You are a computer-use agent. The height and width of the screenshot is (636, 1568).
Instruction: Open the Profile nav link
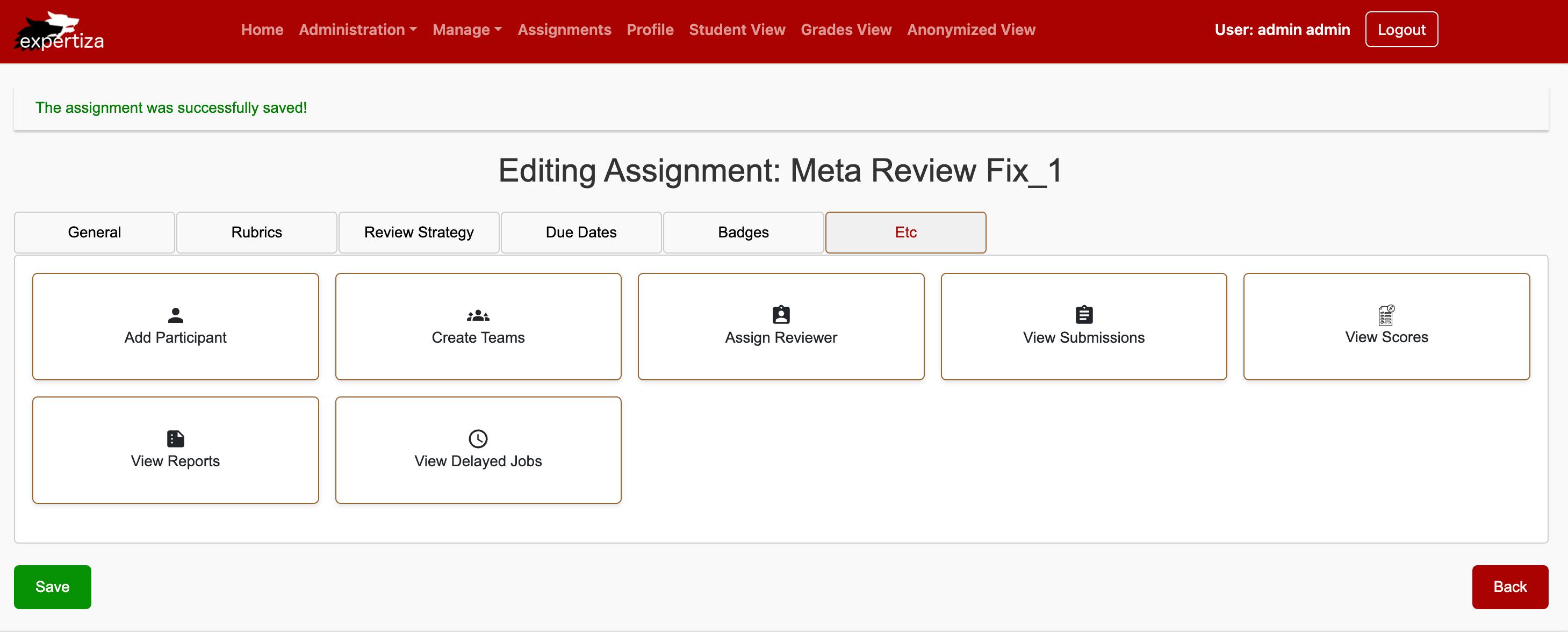(650, 30)
